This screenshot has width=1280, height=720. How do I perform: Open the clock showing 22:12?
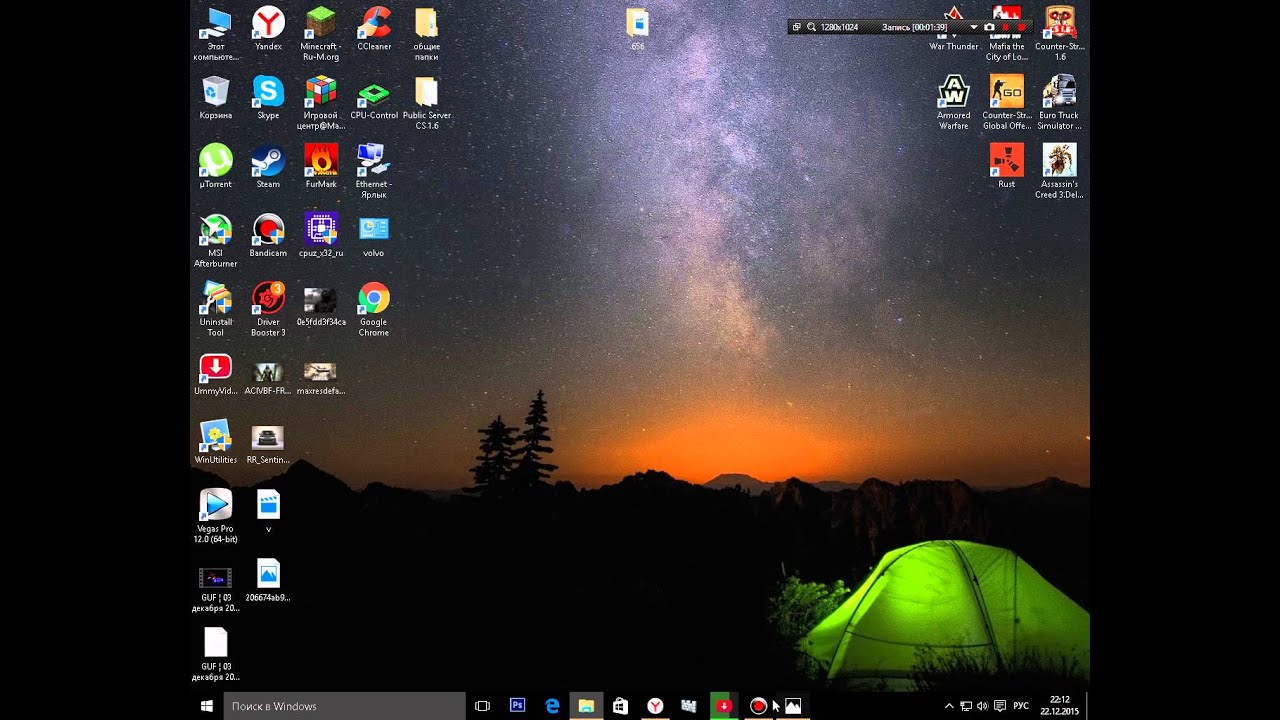pos(1059,706)
